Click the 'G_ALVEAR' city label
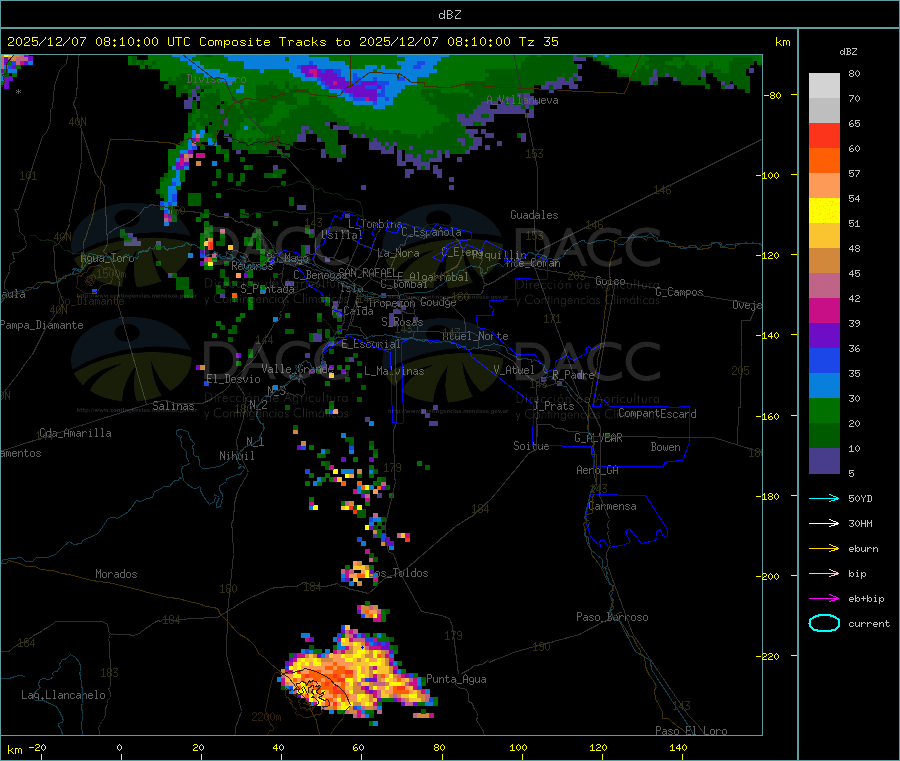This screenshot has width=900, height=761. click(x=598, y=438)
